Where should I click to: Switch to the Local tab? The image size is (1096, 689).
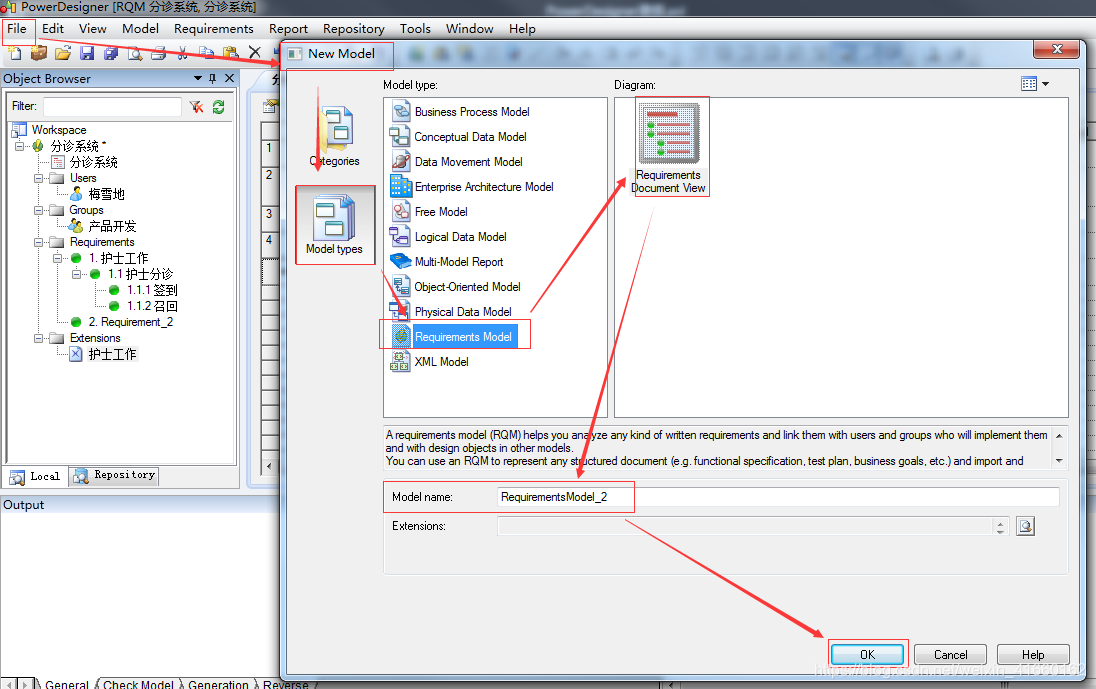(36, 476)
